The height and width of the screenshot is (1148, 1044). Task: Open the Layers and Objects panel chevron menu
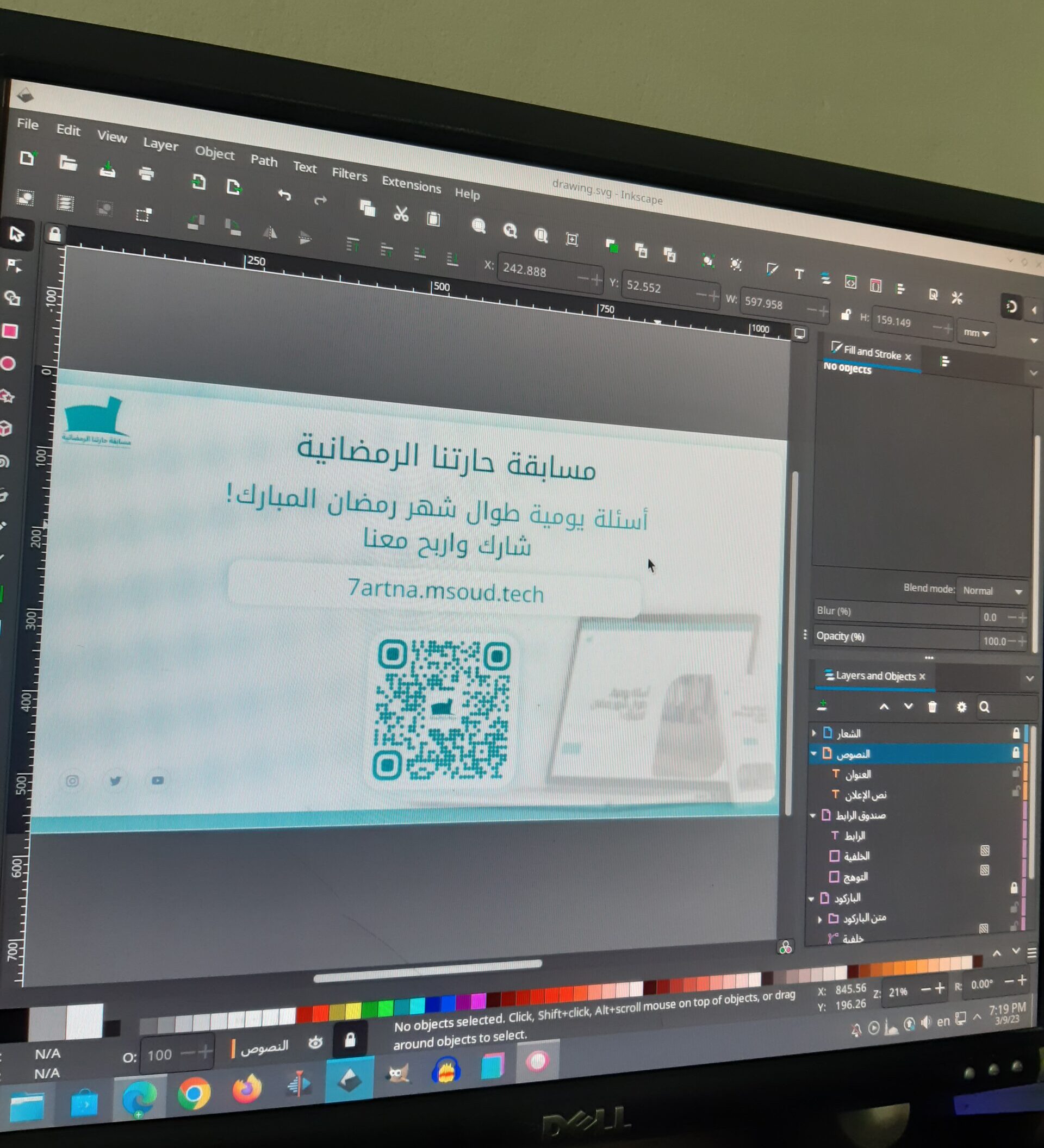[x=1029, y=678]
